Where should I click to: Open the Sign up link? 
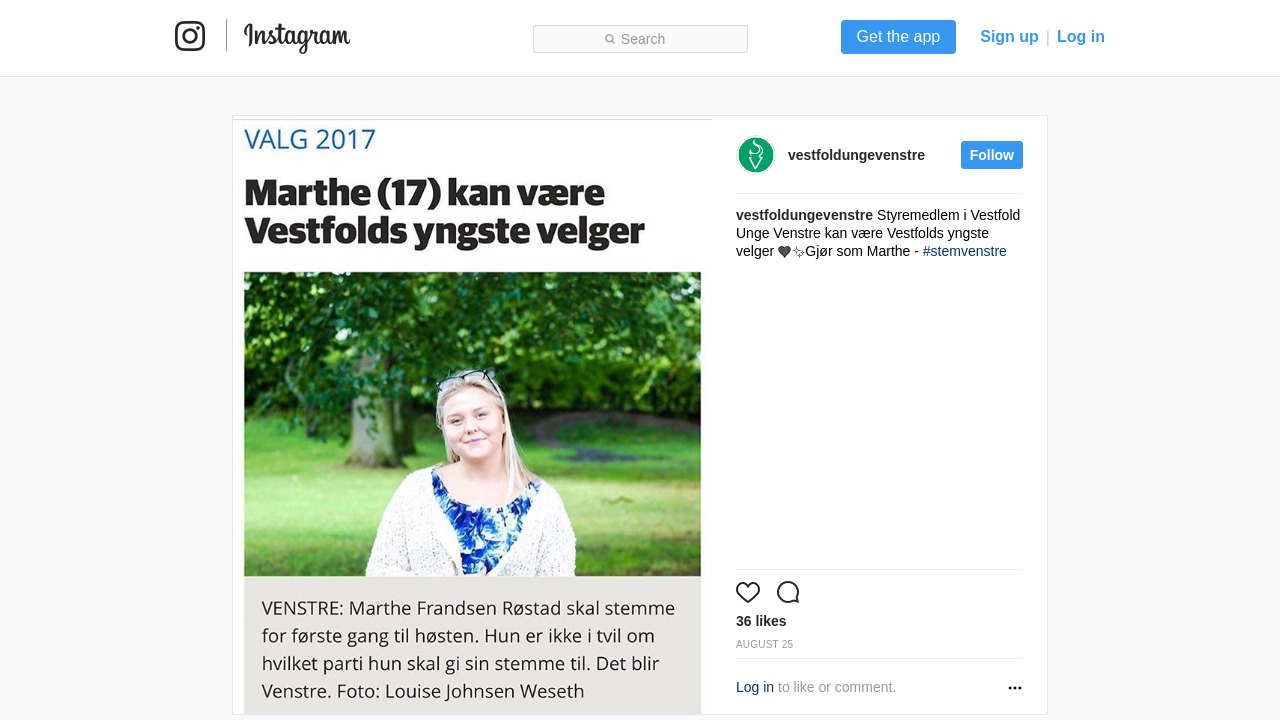point(1009,37)
